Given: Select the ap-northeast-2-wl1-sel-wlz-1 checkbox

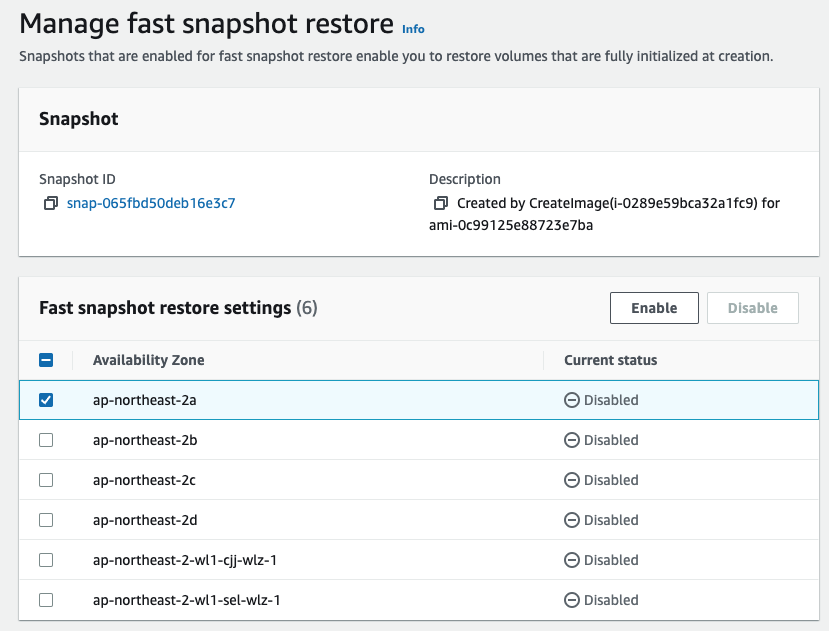Looking at the screenshot, I should pos(46,600).
